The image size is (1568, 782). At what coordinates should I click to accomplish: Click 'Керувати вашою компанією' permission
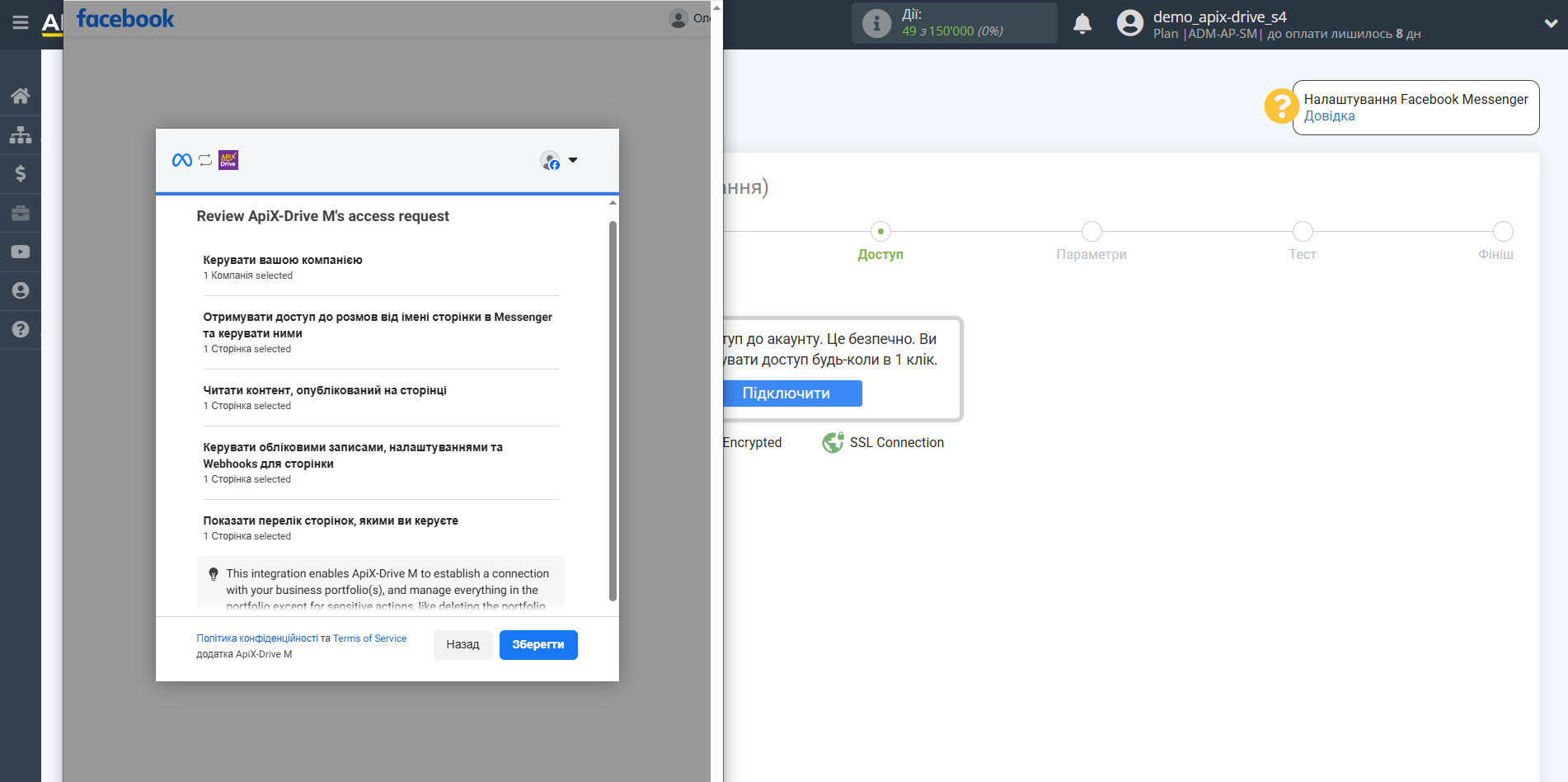click(x=283, y=260)
